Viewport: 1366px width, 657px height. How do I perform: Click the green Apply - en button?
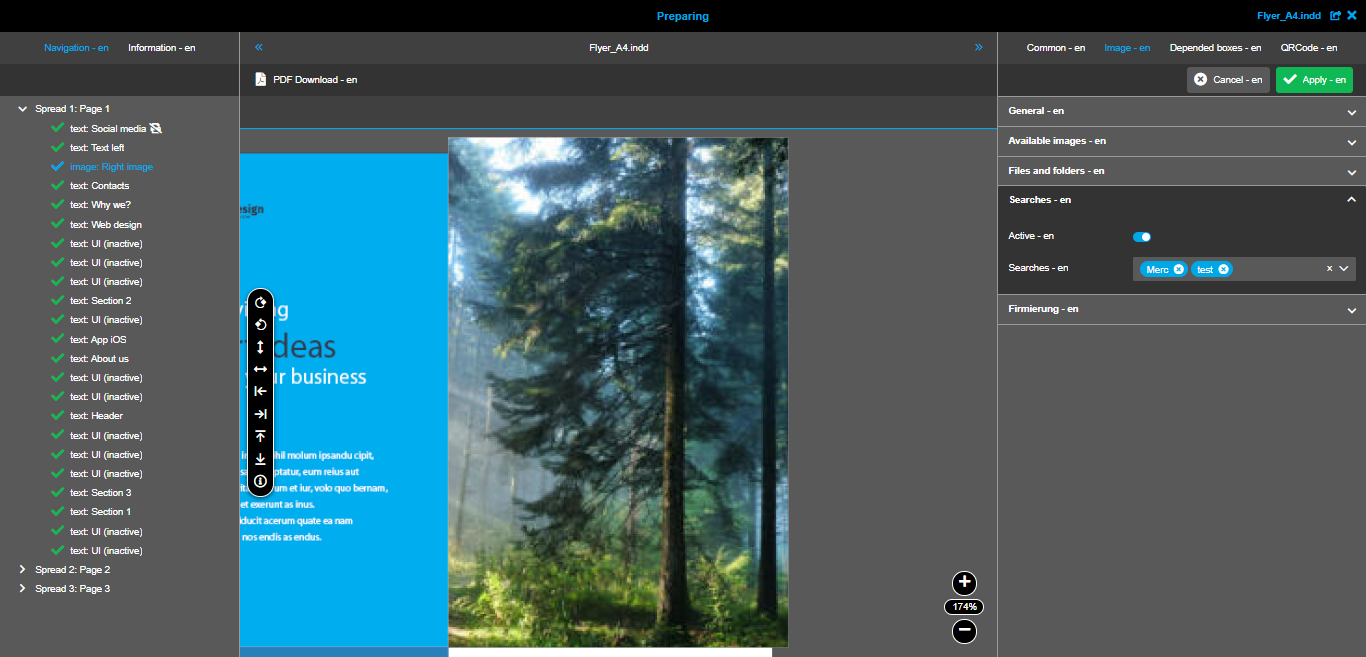(x=1314, y=80)
